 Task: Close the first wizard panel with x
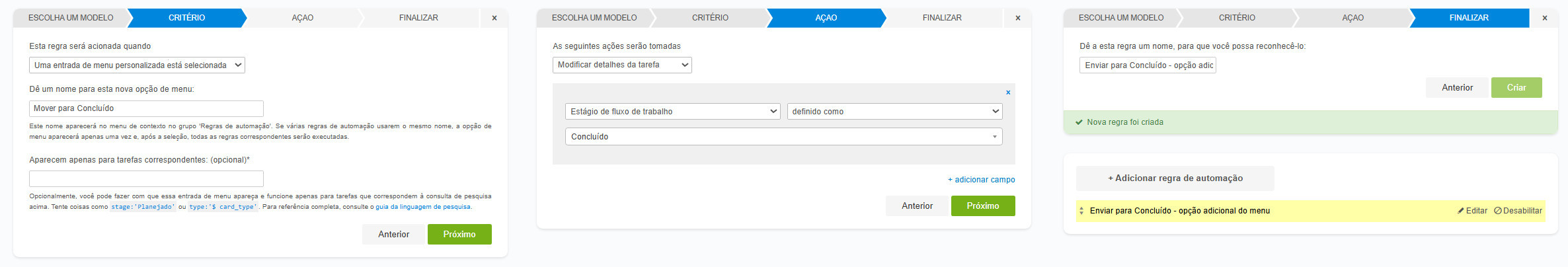pos(494,18)
